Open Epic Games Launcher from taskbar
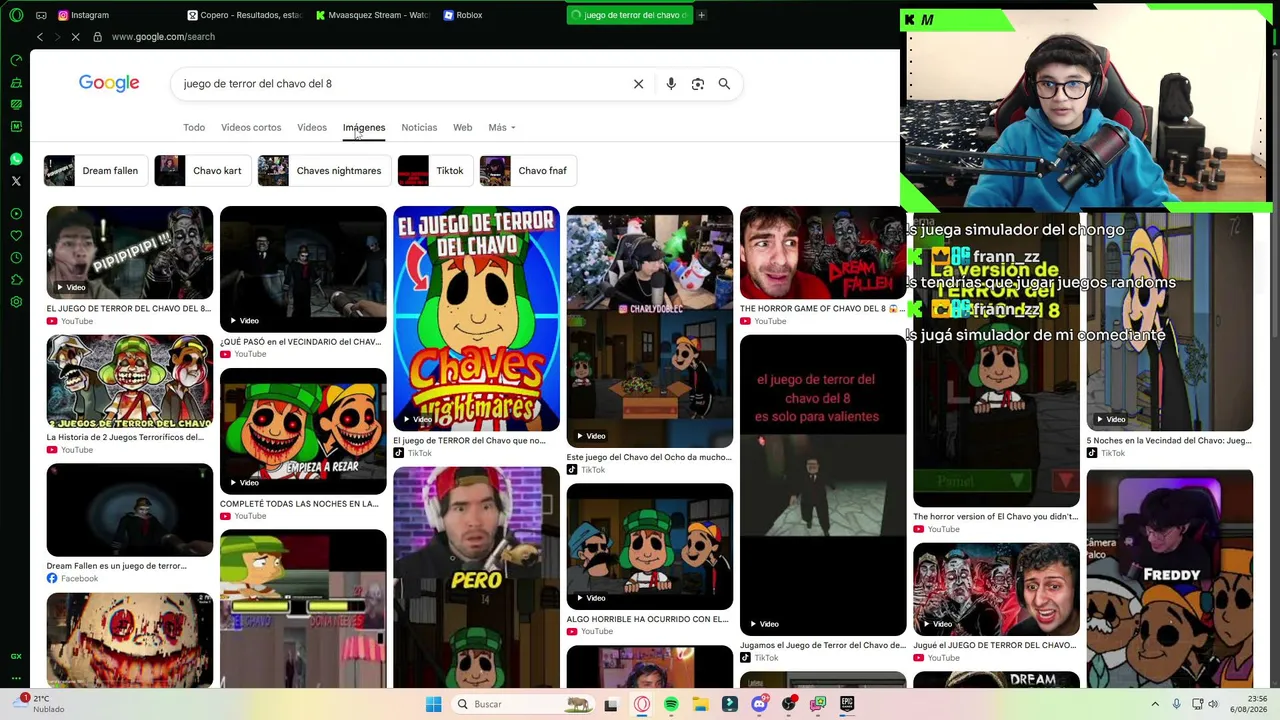1280x720 pixels. click(847, 704)
